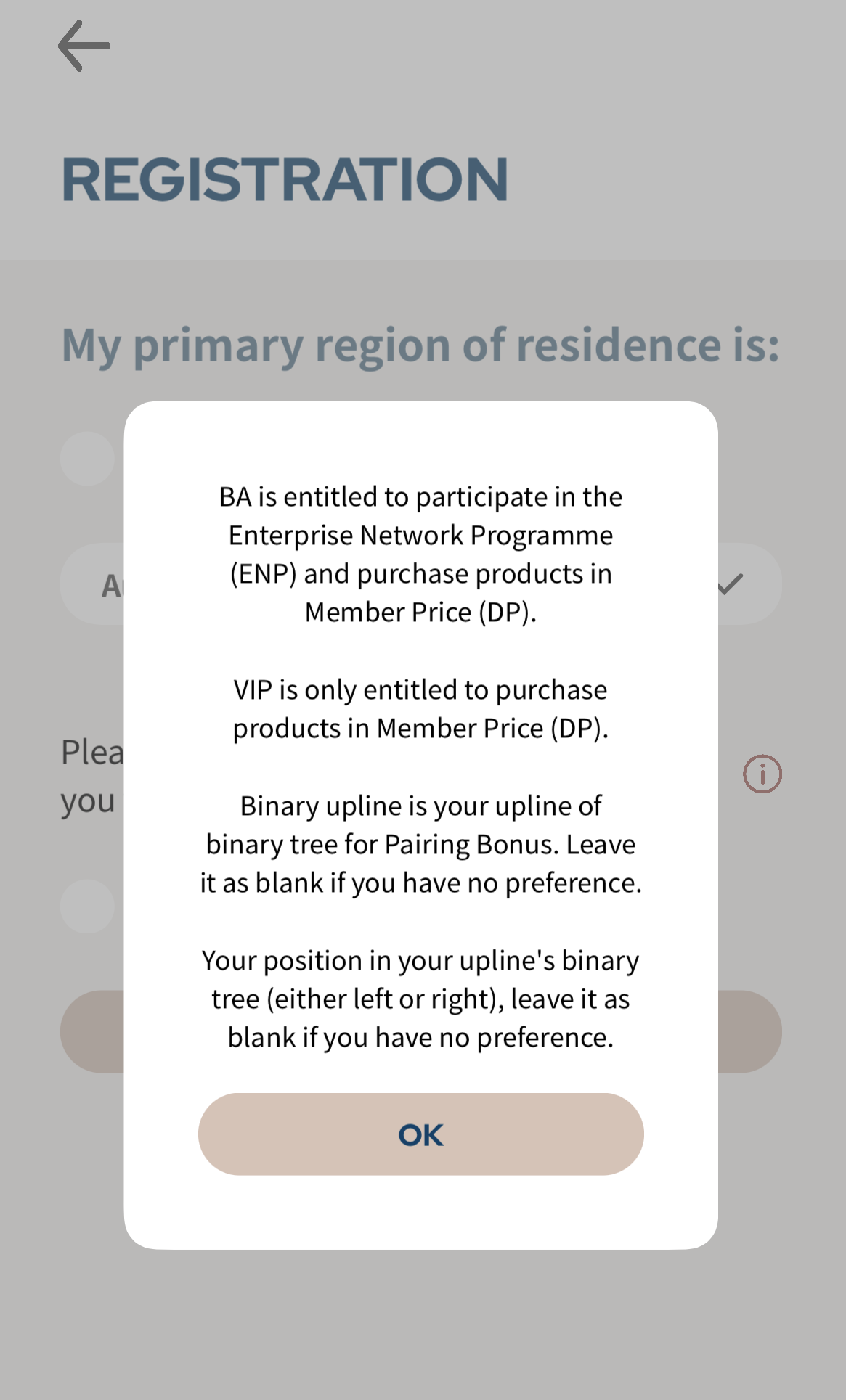Select the radio button above the region dropdown
The height and width of the screenshot is (1400, 846).
[x=87, y=459]
